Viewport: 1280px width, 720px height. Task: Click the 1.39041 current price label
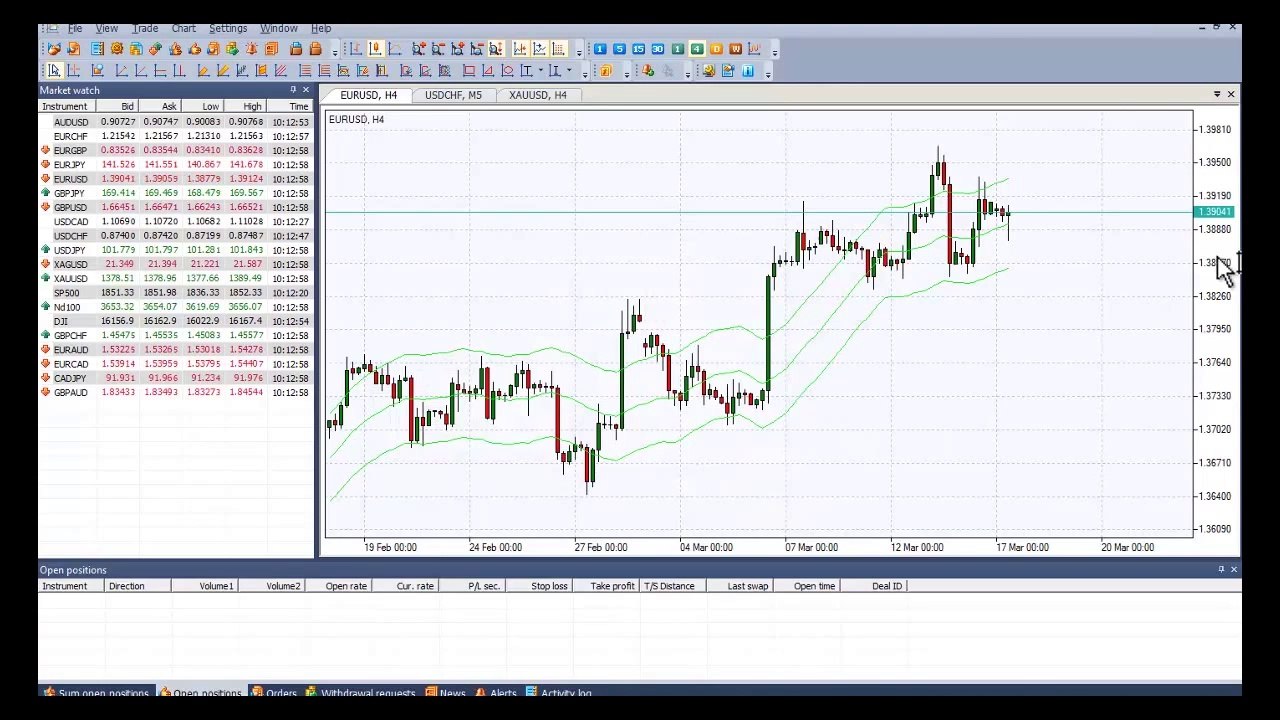click(x=1215, y=212)
